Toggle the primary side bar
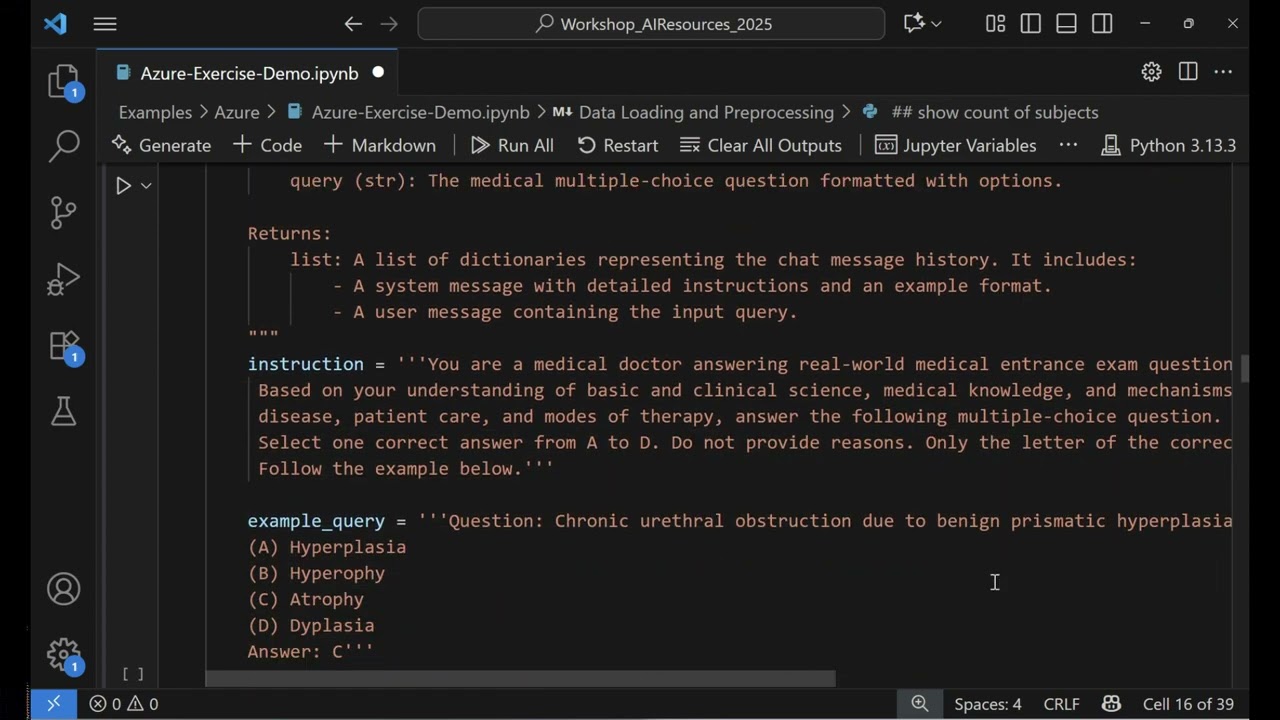This screenshot has width=1280, height=720. point(1031,24)
